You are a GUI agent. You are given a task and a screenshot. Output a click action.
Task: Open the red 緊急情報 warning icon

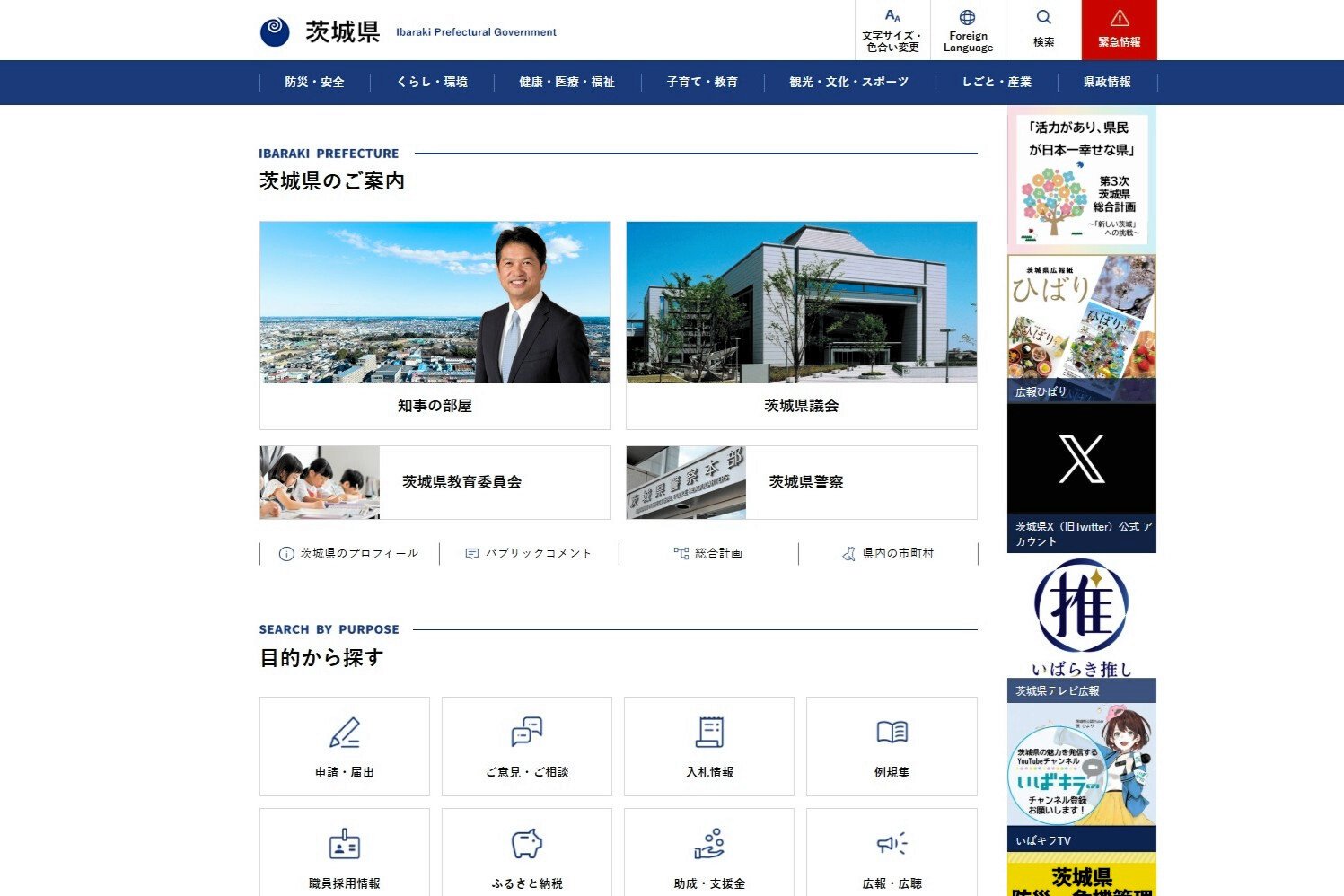[1120, 18]
